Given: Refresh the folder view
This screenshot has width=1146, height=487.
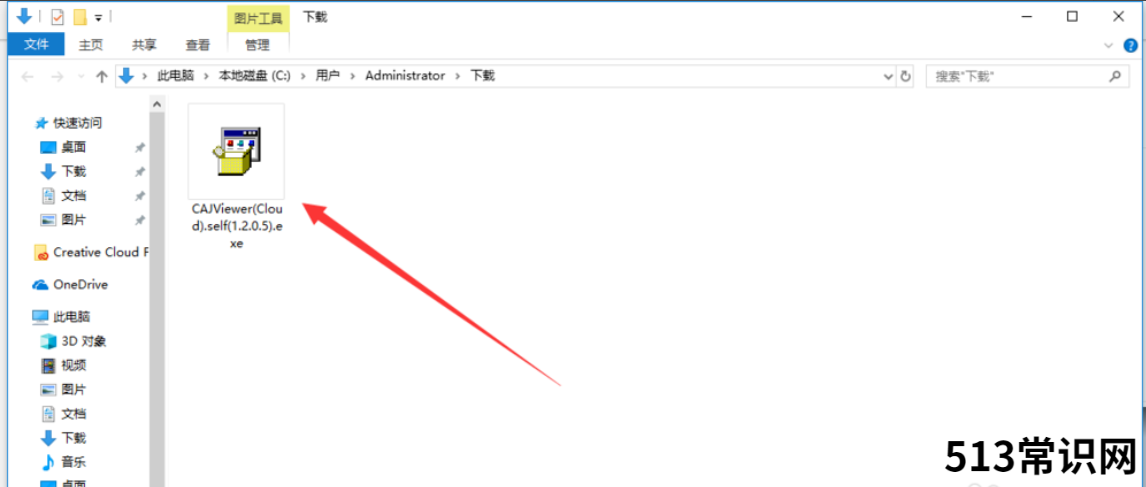Looking at the screenshot, I should point(906,76).
